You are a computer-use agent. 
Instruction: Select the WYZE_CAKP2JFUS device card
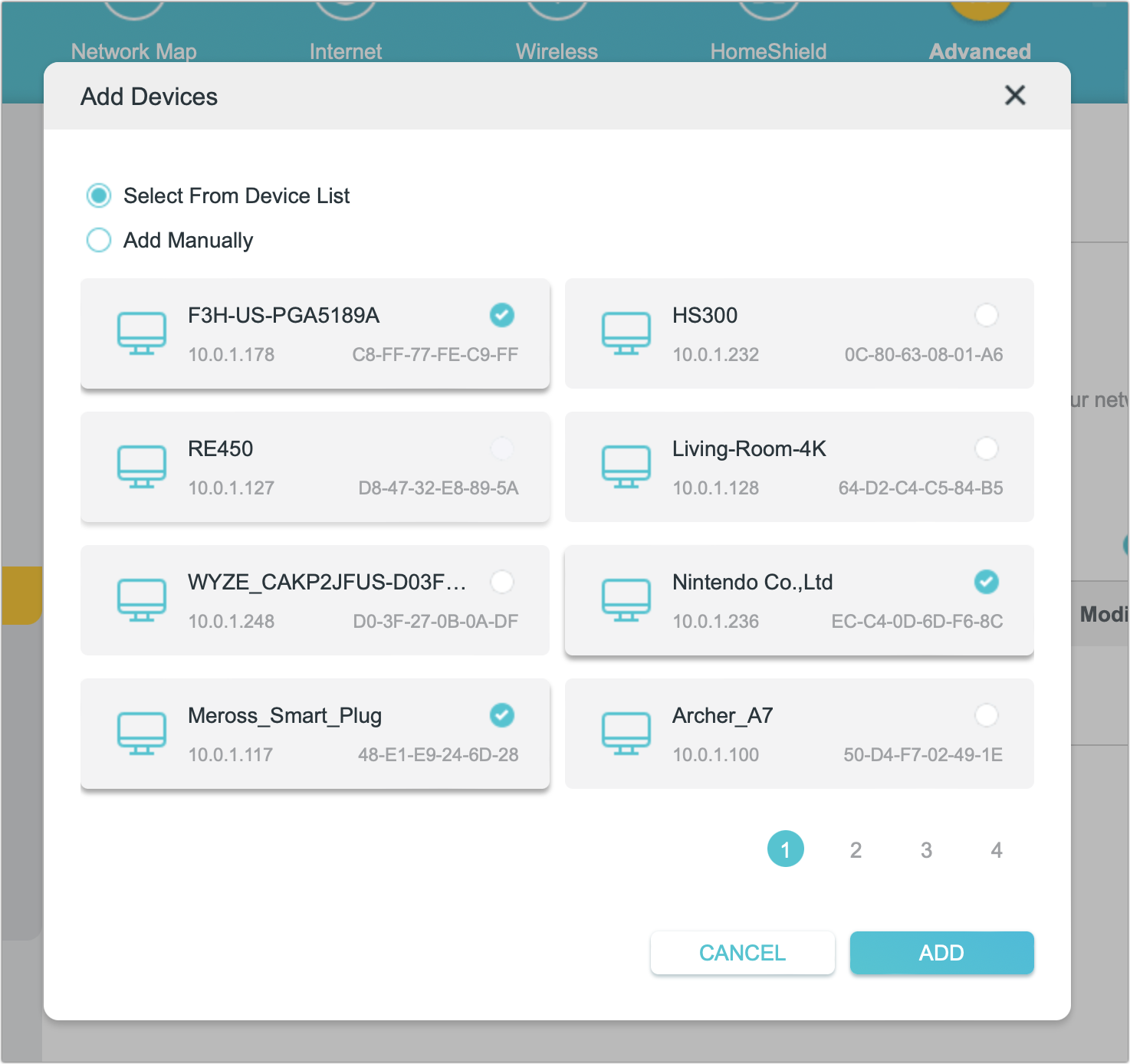point(314,600)
